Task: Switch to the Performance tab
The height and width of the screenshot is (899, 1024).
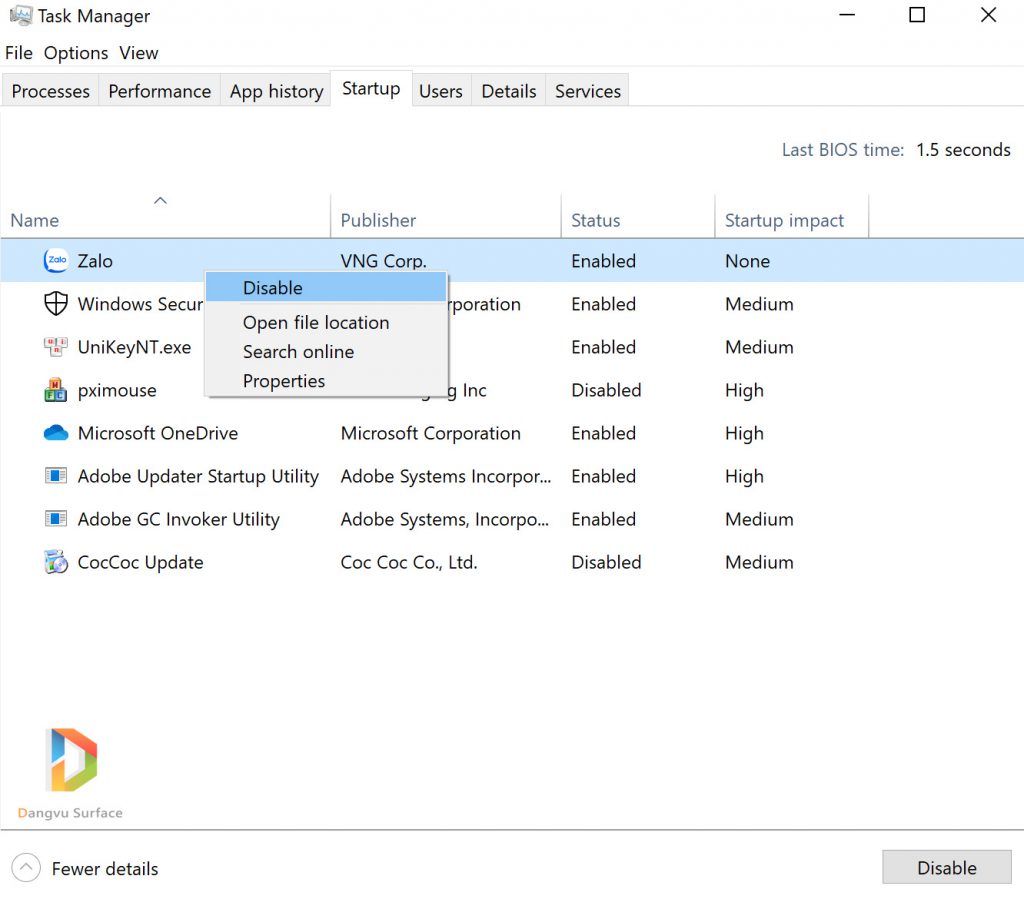Action: click(159, 91)
